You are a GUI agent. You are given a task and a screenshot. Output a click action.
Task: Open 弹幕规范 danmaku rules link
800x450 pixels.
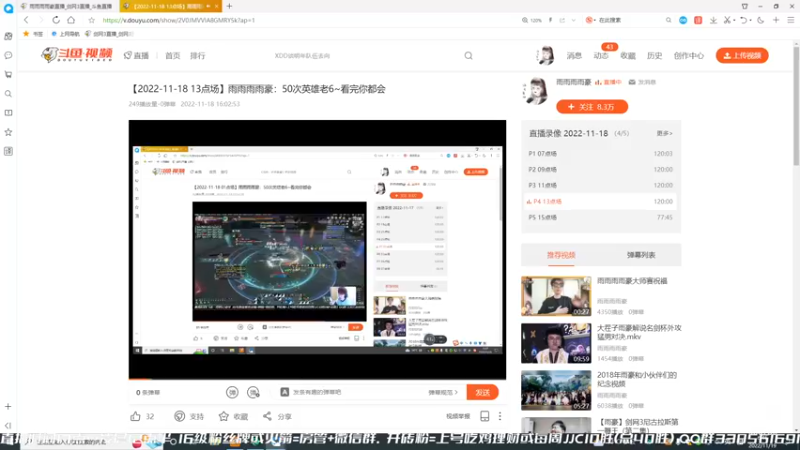pos(443,392)
